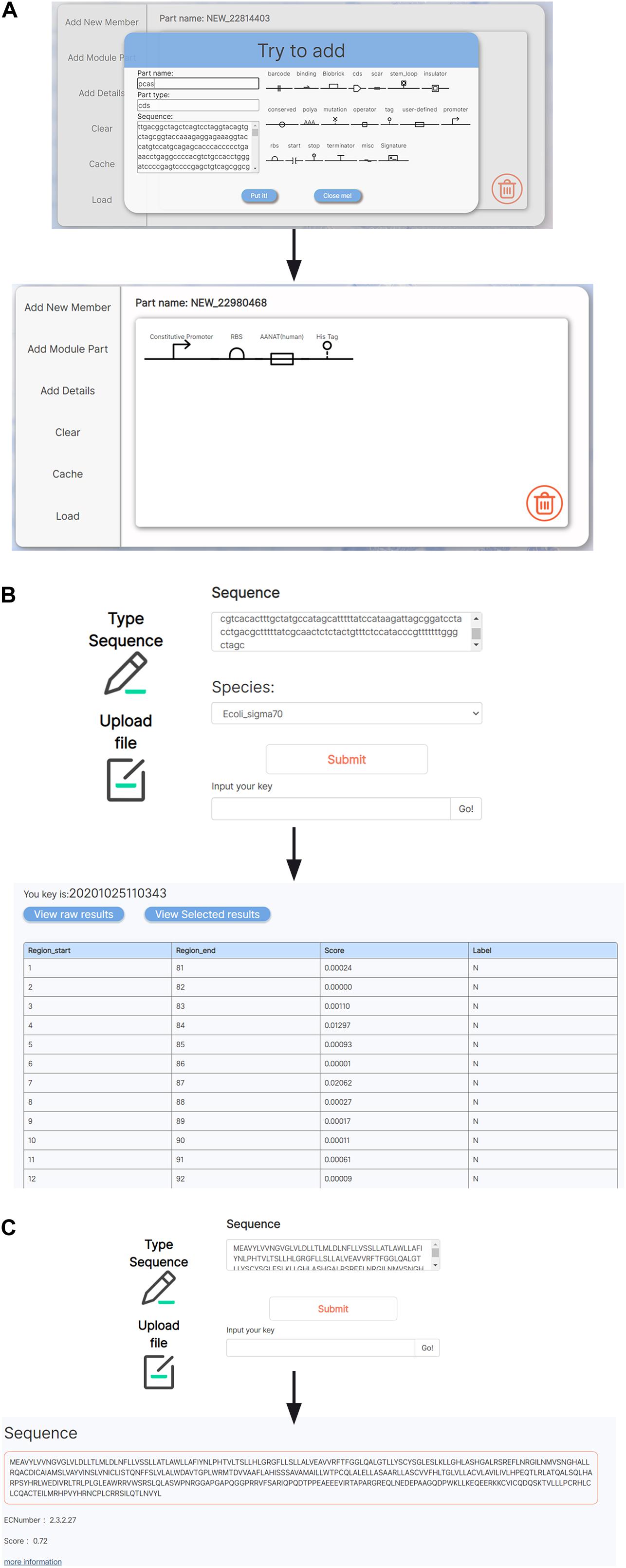
Task: Click Cache in NEW_22980468 panel
Action: (68, 474)
